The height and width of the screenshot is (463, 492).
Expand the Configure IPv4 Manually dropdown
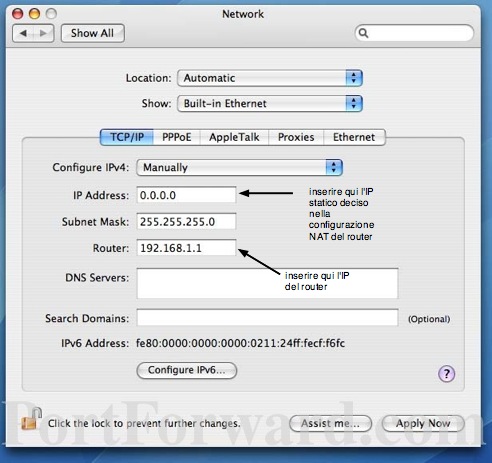click(239, 167)
